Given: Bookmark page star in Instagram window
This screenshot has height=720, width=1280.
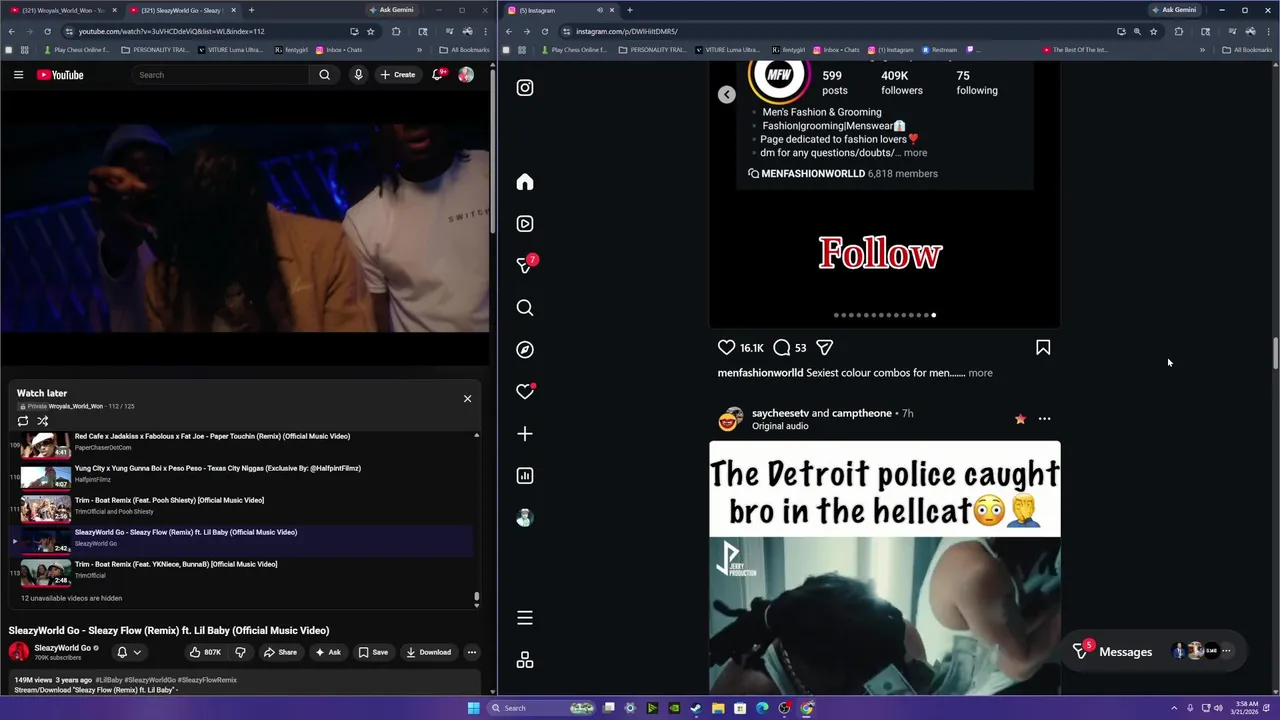Looking at the screenshot, I should (x=1153, y=31).
